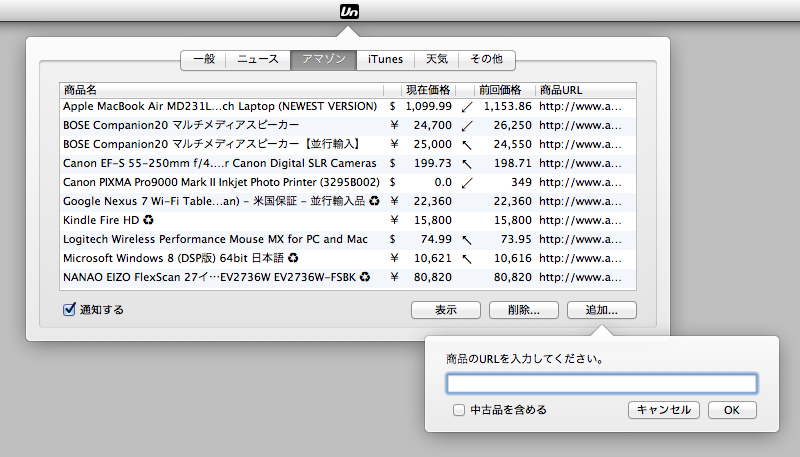Switch to the iTunes tab

385,60
